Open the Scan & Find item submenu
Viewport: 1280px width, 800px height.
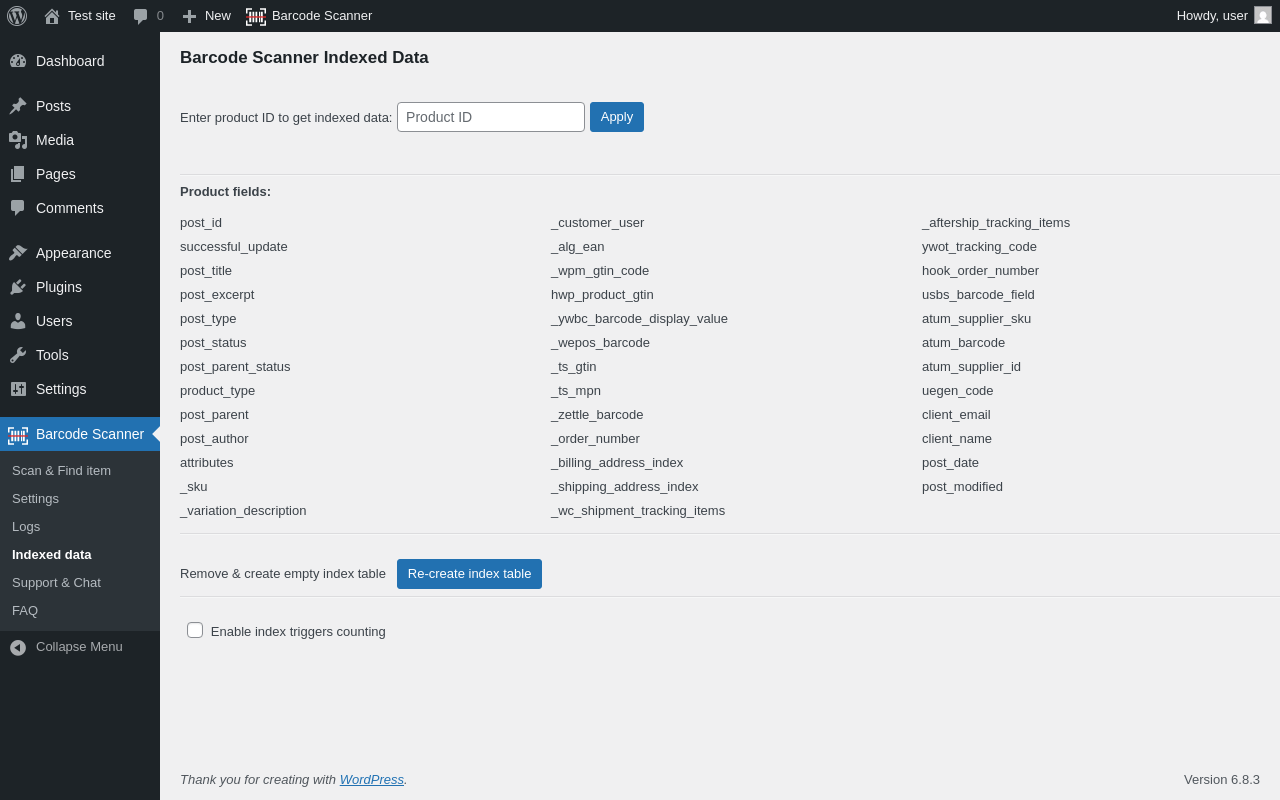click(x=61, y=470)
